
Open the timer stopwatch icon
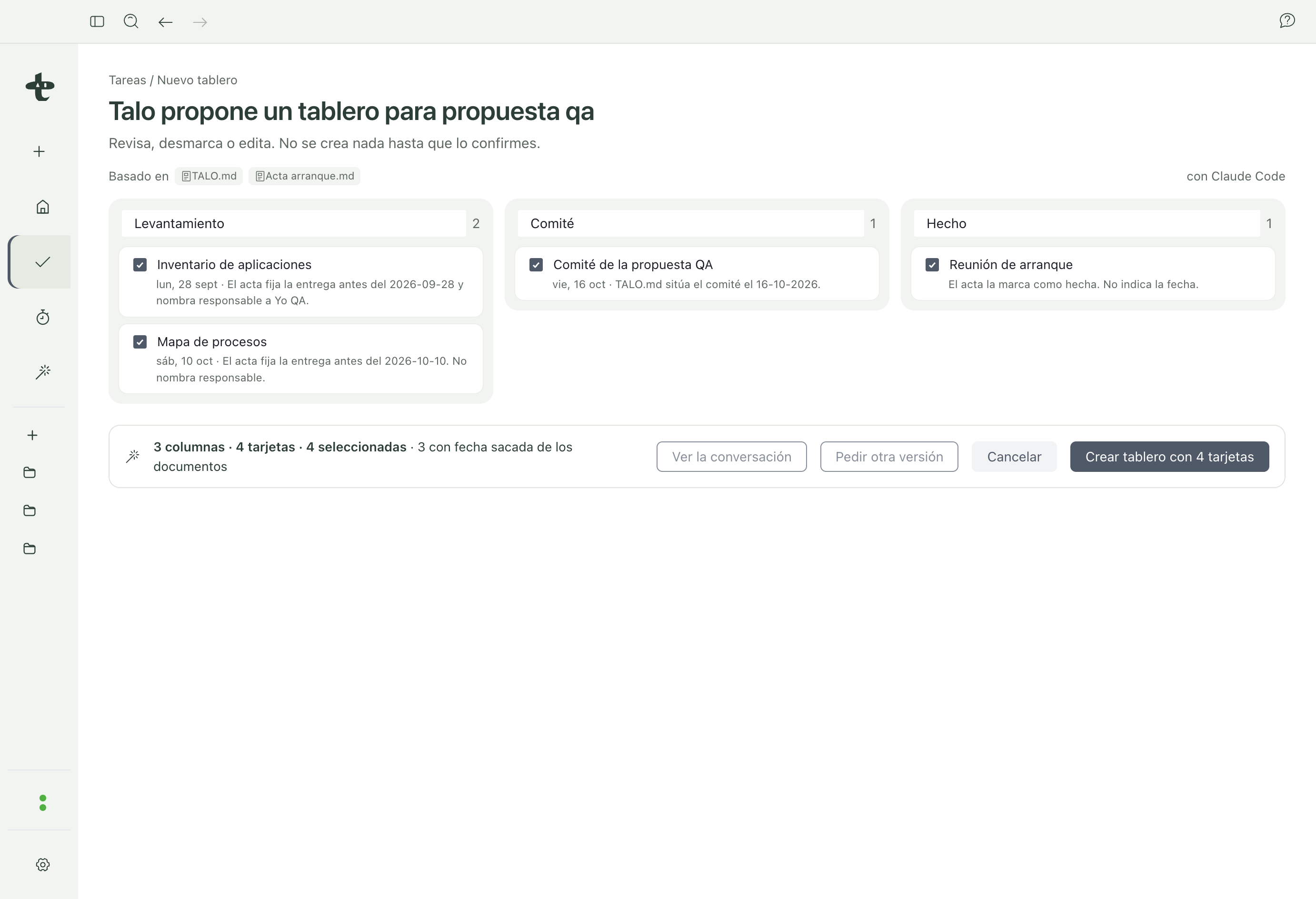click(42, 317)
